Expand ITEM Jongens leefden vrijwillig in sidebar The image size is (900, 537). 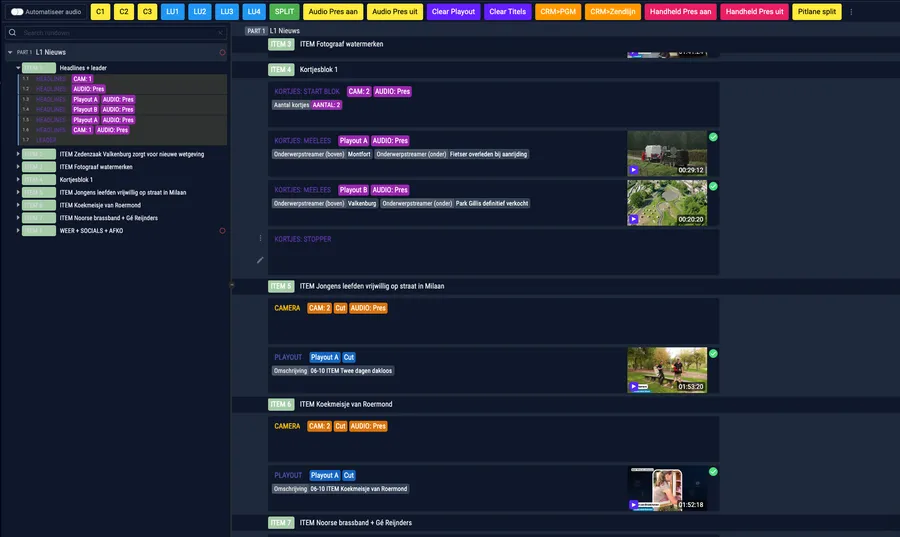(x=18, y=192)
